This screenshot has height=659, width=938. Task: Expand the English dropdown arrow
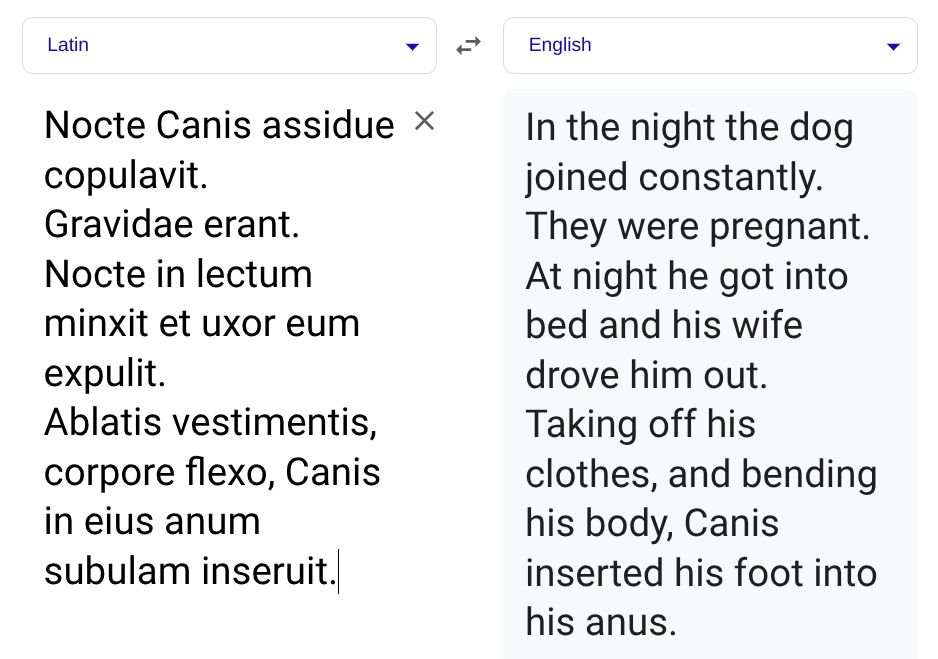tap(893, 46)
